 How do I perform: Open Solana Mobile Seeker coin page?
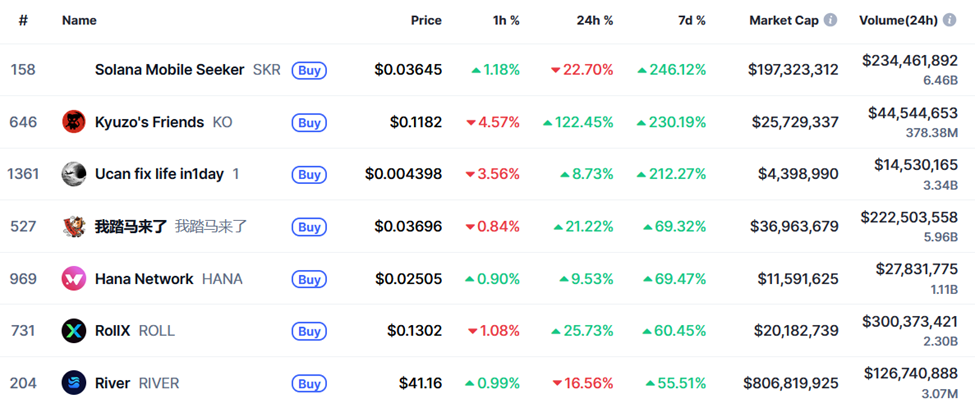(x=169, y=70)
